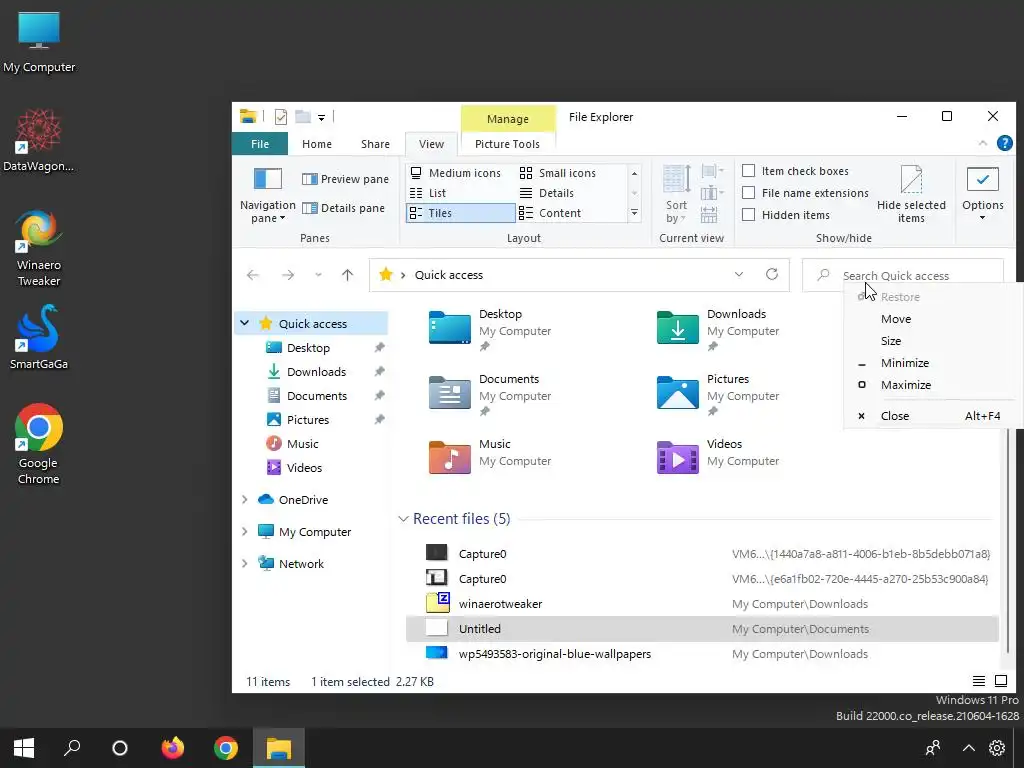The height and width of the screenshot is (768, 1024).
Task: Select Downloads in the navigation tree
Action: click(317, 372)
